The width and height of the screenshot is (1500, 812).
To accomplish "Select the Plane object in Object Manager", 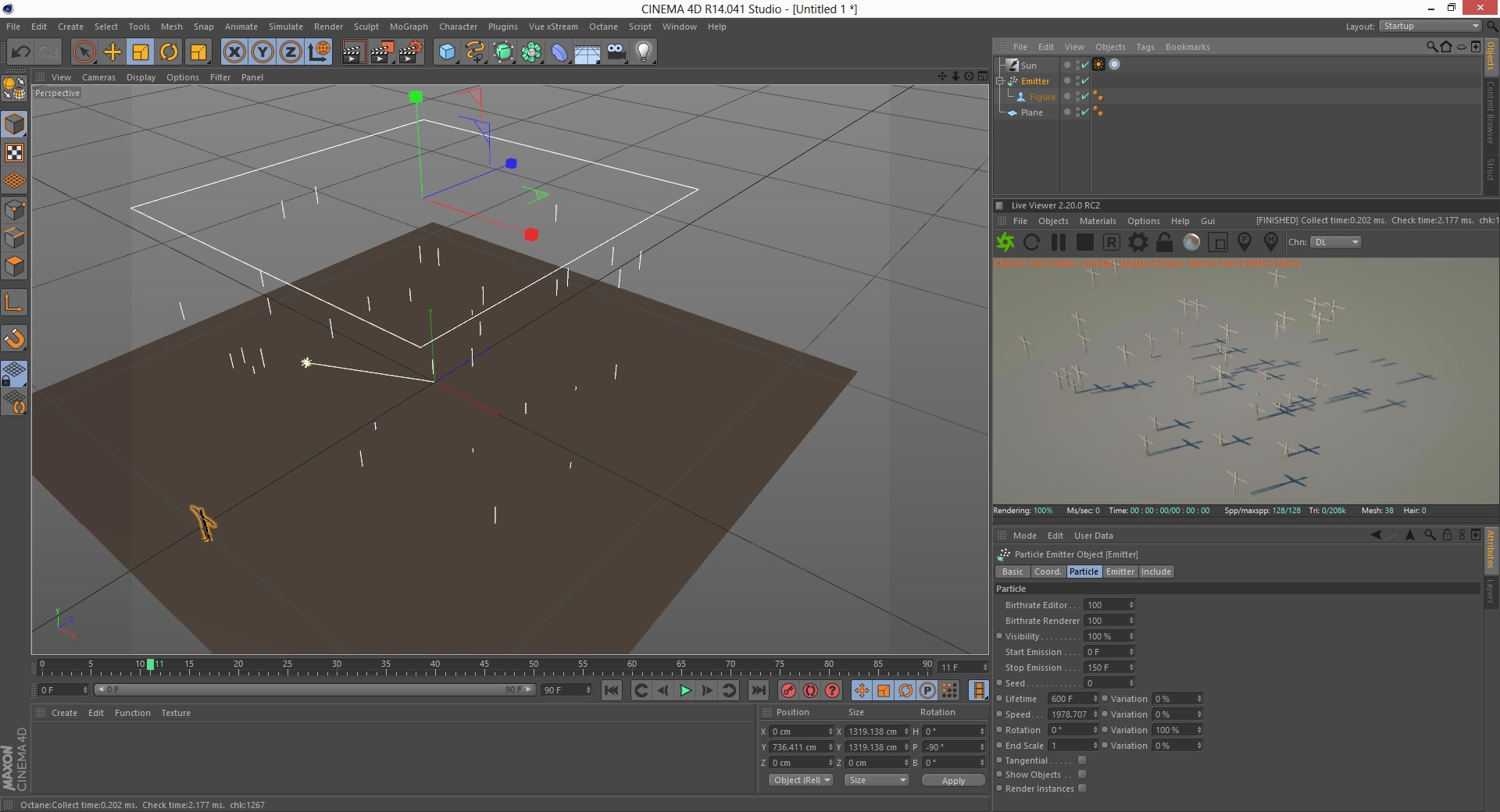I will point(1031,112).
